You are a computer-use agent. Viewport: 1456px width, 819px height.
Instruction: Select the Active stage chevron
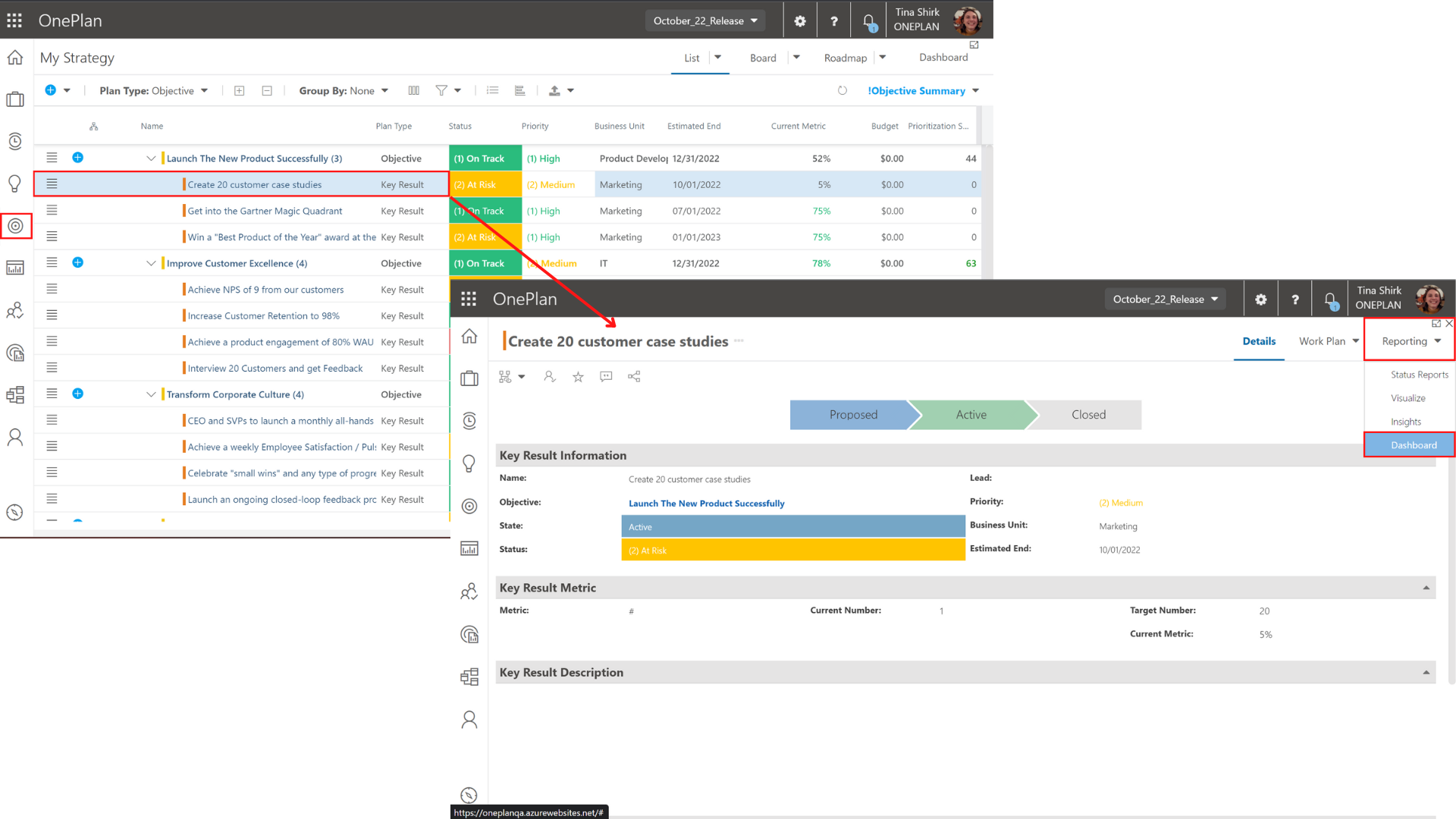click(x=971, y=415)
